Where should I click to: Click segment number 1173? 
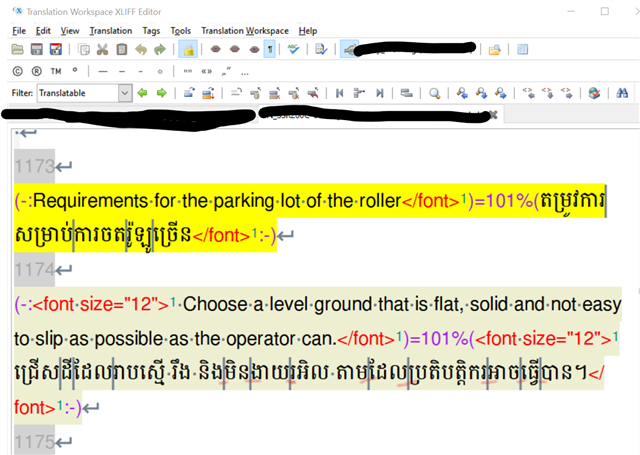click(35, 166)
